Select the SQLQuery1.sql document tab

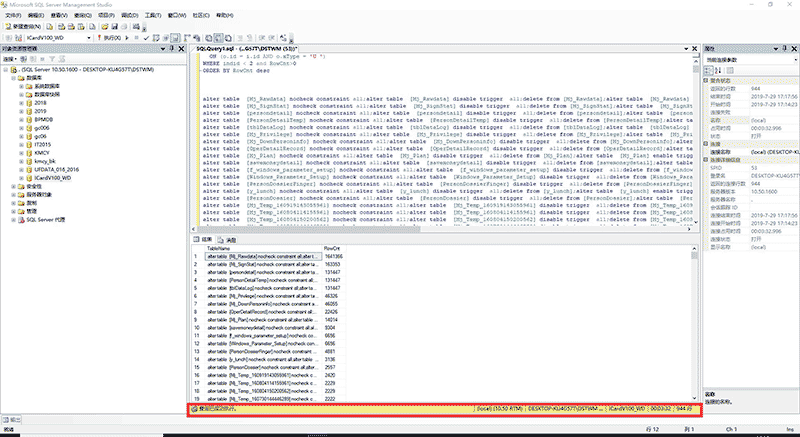click(247, 49)
